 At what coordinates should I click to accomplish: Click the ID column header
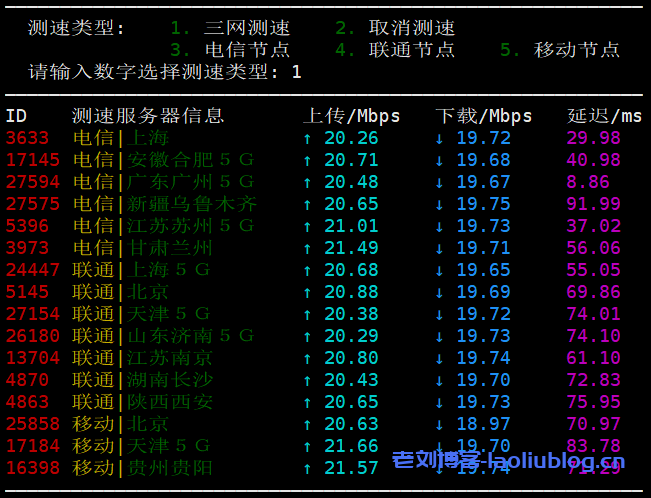coord(16,116)
